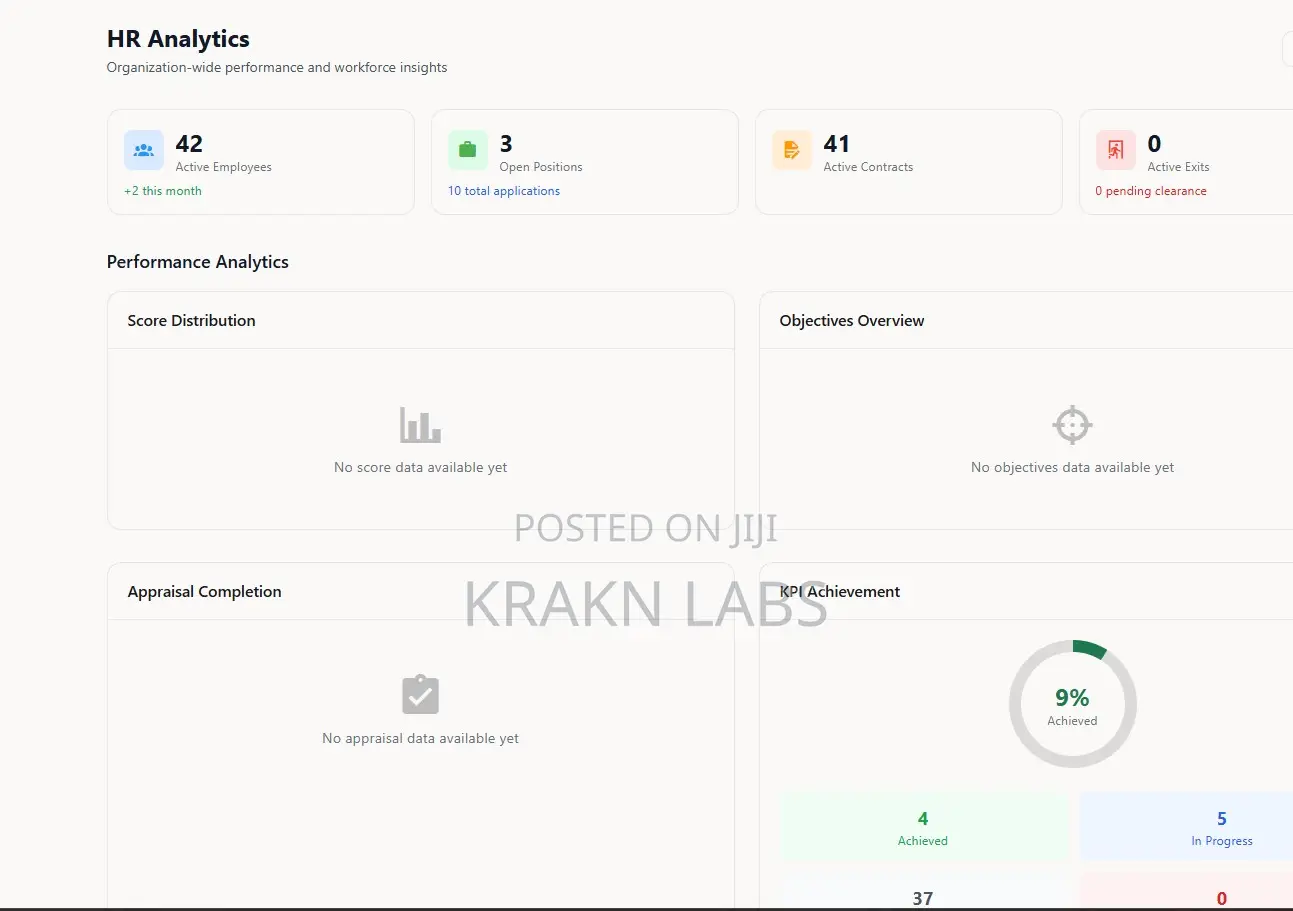Click the 42 Active Employees count

(x=189, y=144)
